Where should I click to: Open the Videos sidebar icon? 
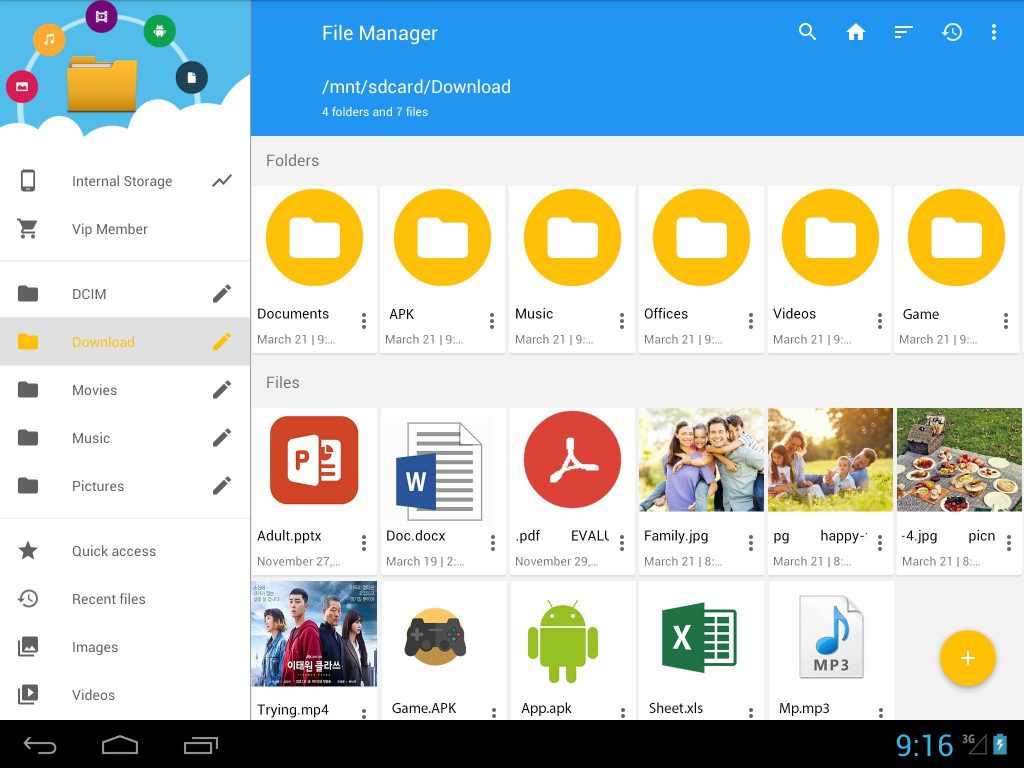[x=28, y=695]
